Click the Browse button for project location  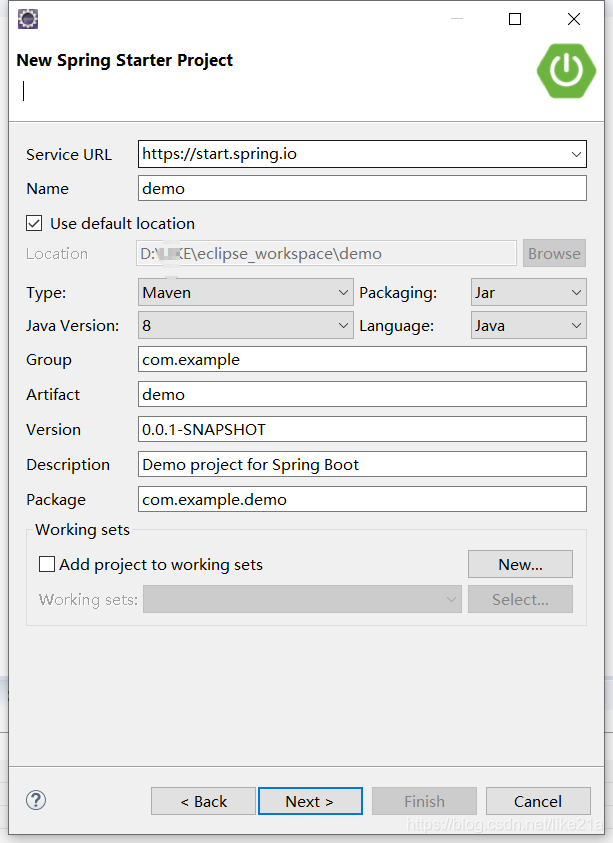(554, 253)
